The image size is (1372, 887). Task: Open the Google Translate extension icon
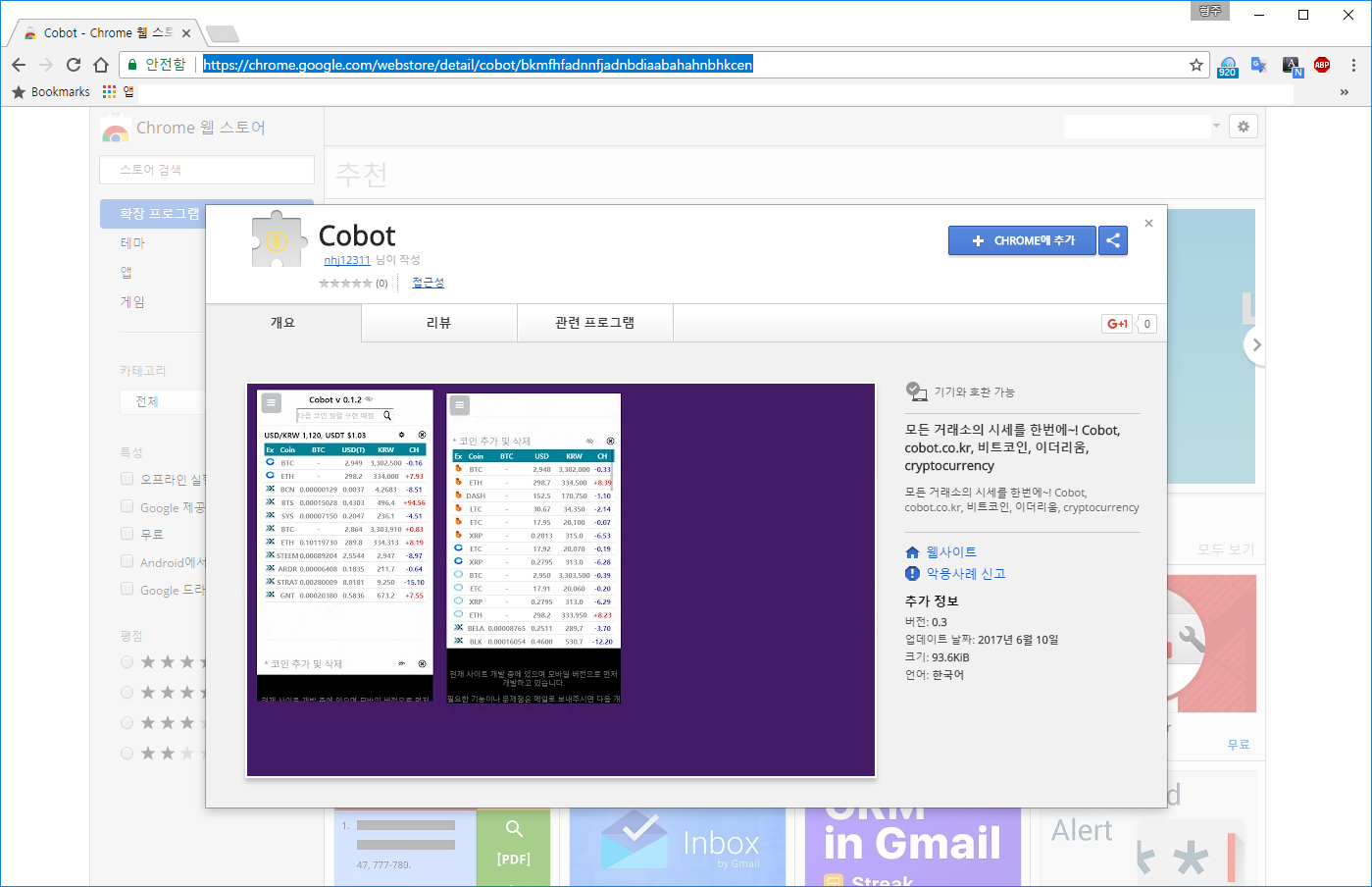(x=1259, y=65)
